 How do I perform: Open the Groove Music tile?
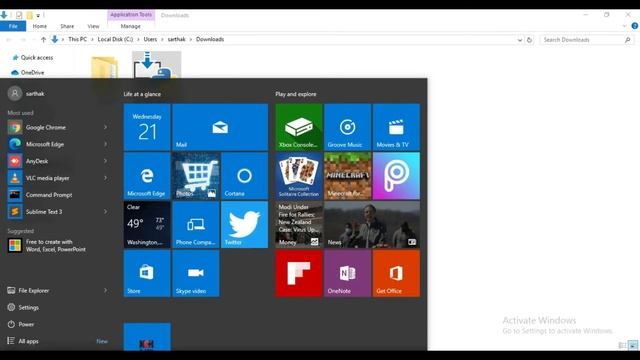coord(347,127)
